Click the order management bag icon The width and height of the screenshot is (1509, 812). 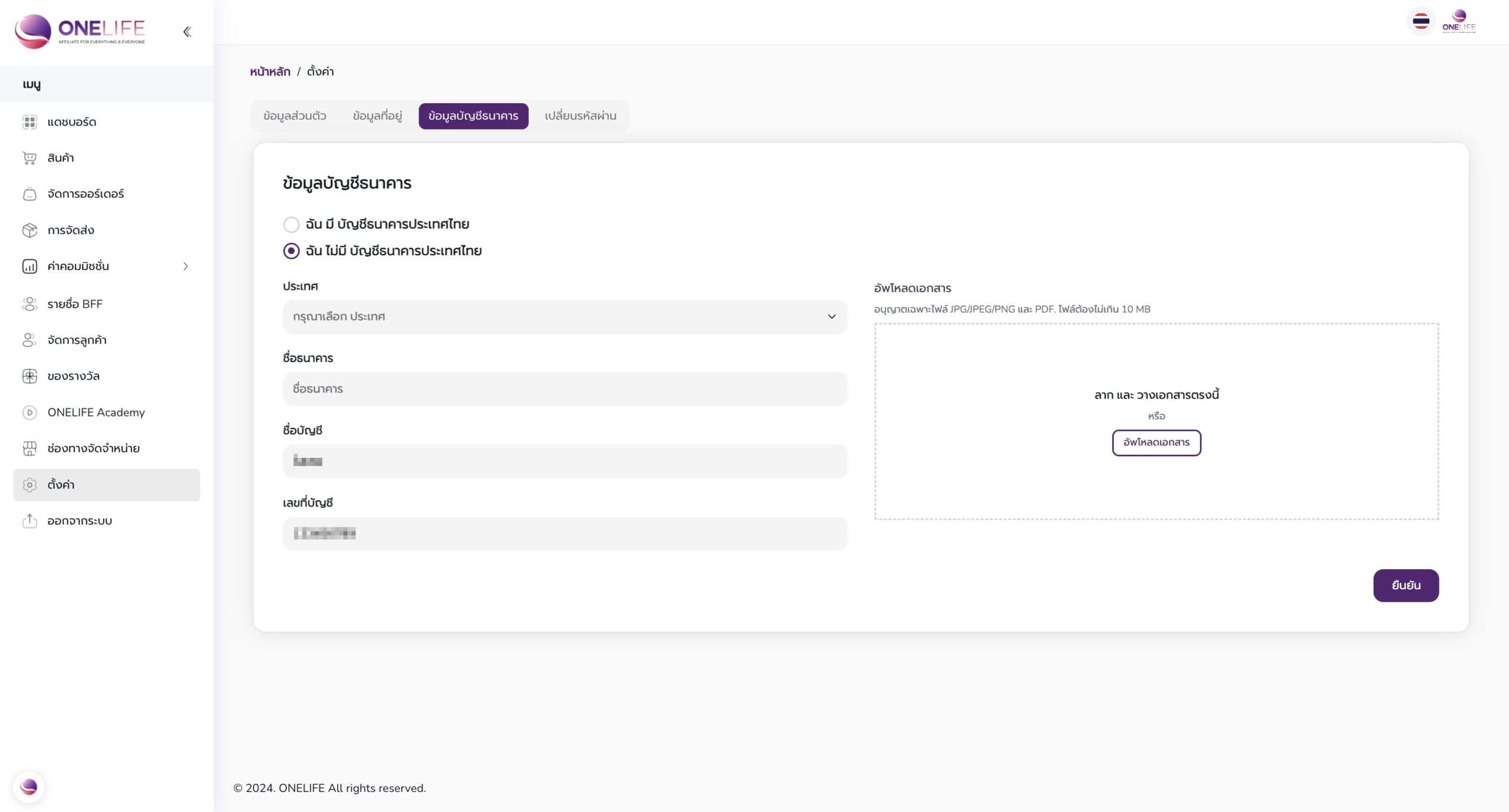(29, 194)
